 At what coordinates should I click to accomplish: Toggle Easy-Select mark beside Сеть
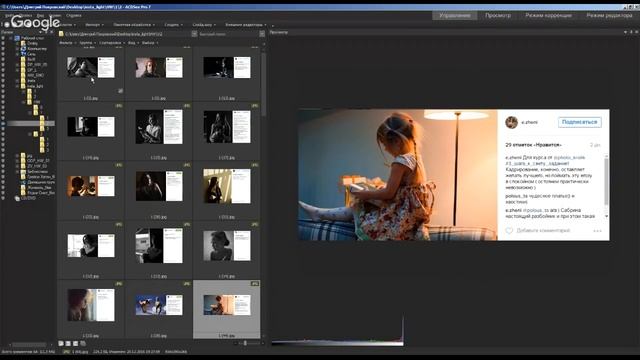coord(3,54)
